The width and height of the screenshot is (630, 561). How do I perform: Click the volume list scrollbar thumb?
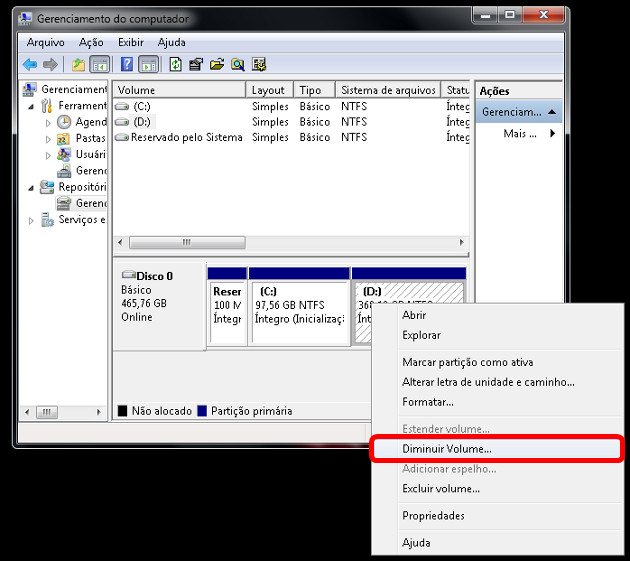pyautogui.click(x=187, y=242)
